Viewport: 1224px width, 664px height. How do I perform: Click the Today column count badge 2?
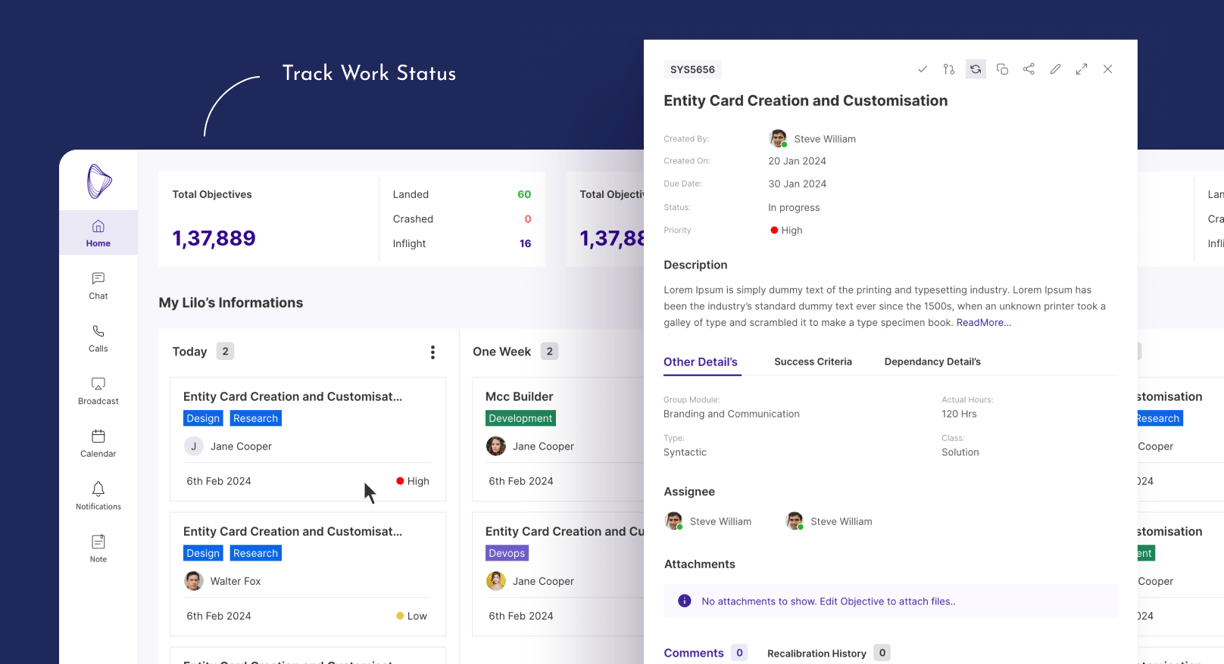pos(225,351)
